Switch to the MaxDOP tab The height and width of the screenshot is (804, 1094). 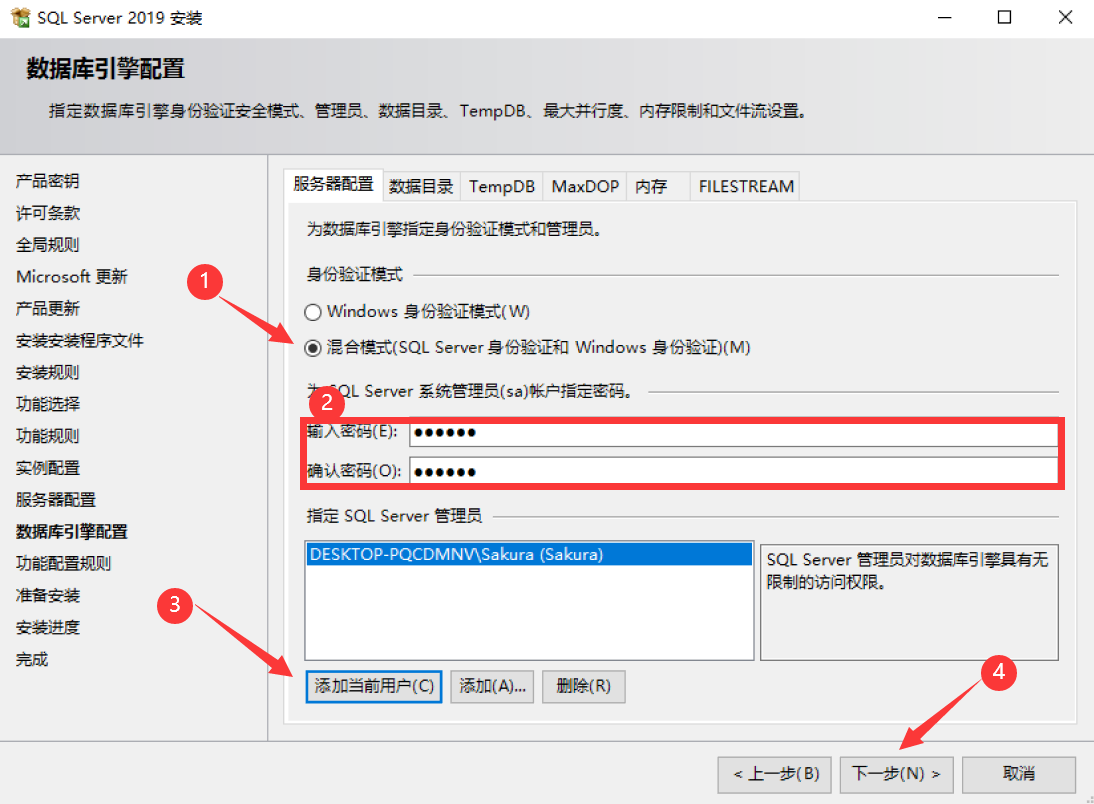pyautogui.click(x=585, y=186)
